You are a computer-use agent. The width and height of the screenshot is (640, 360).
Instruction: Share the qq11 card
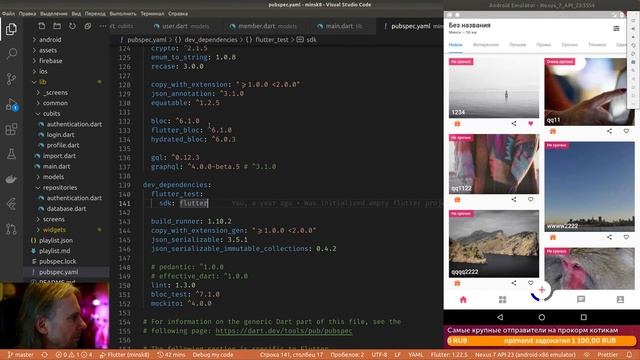(x=609, y=131)
